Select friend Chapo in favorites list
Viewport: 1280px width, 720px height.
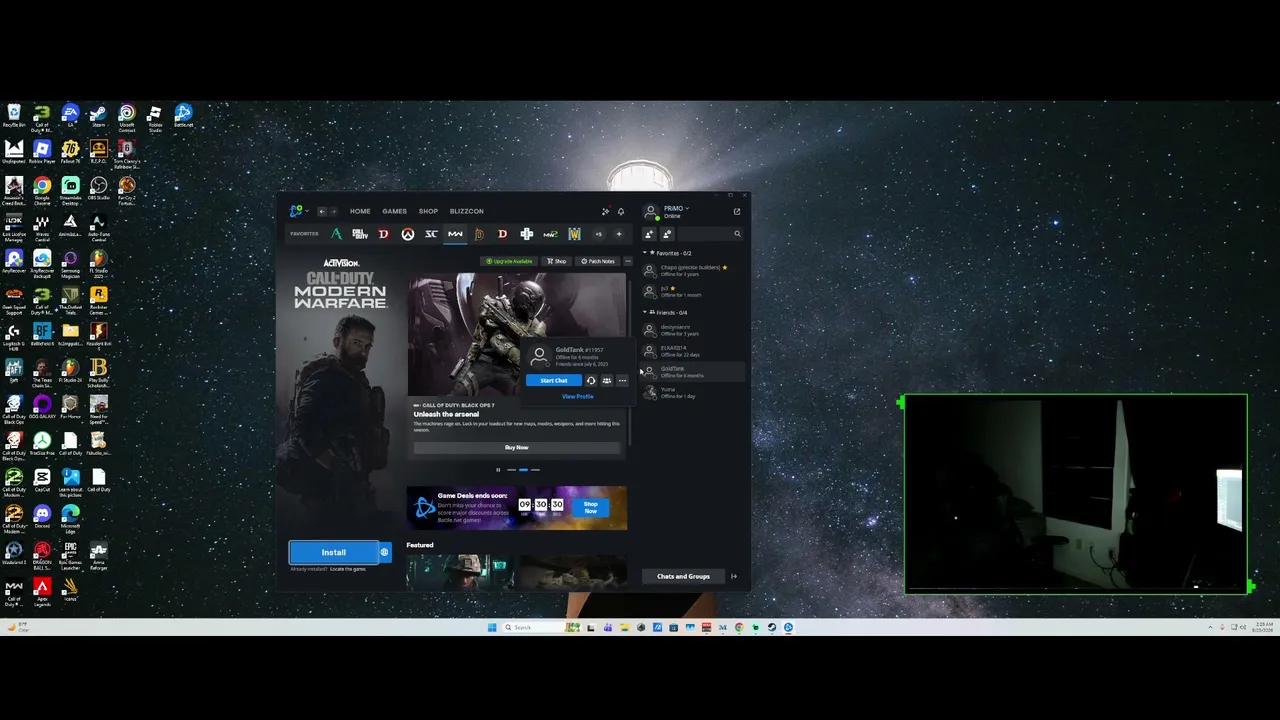(x=694, y=270)
